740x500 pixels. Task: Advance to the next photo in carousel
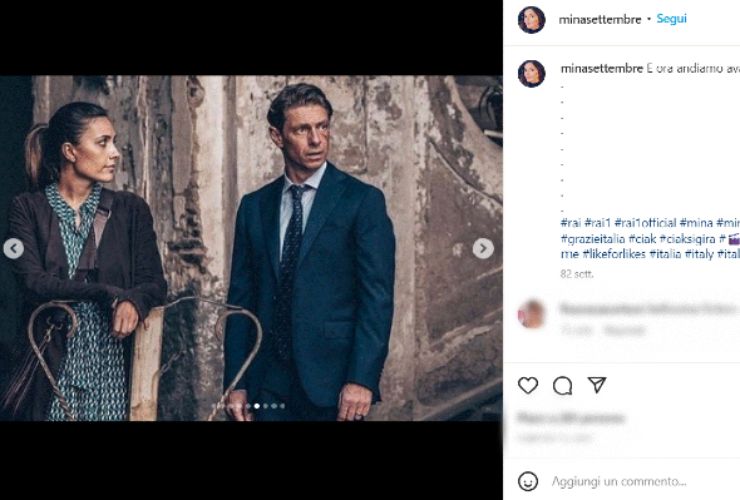pos(483,249)
